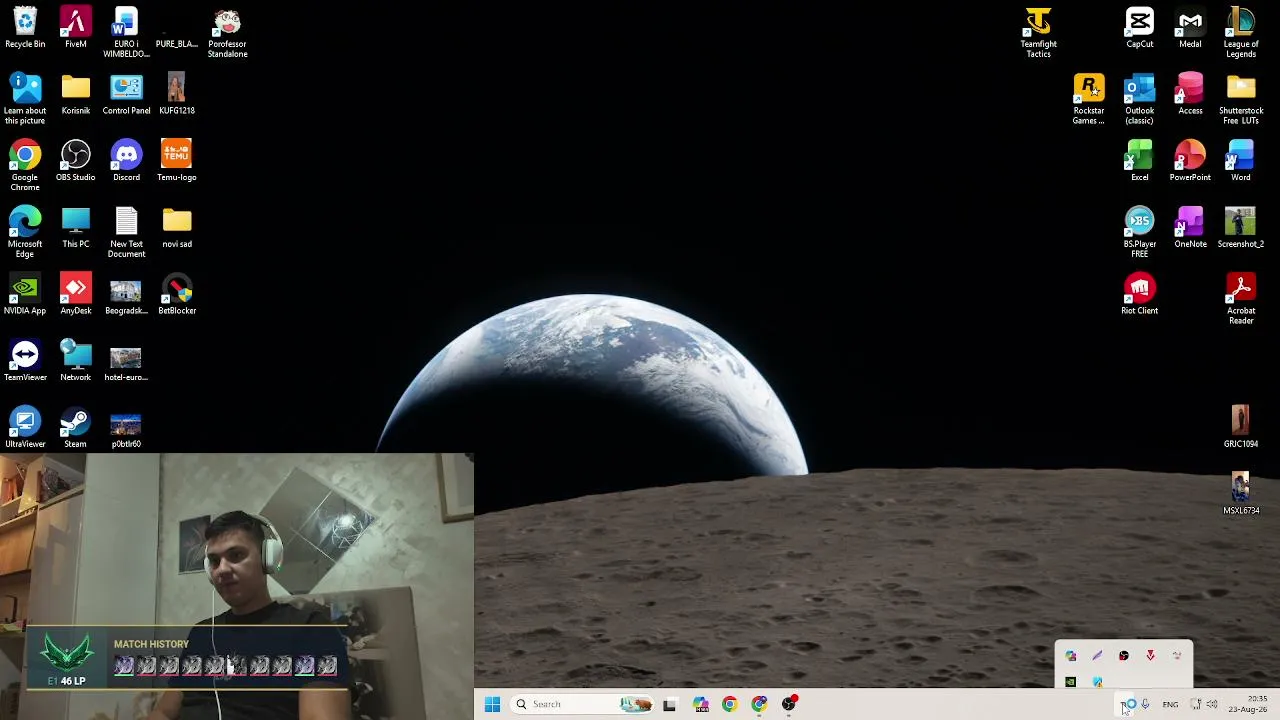Click the NVIDIA icon in the tray overflow popup
Image resolution: width=1280 pixels, height=720 pixels.
(1070, 682)
